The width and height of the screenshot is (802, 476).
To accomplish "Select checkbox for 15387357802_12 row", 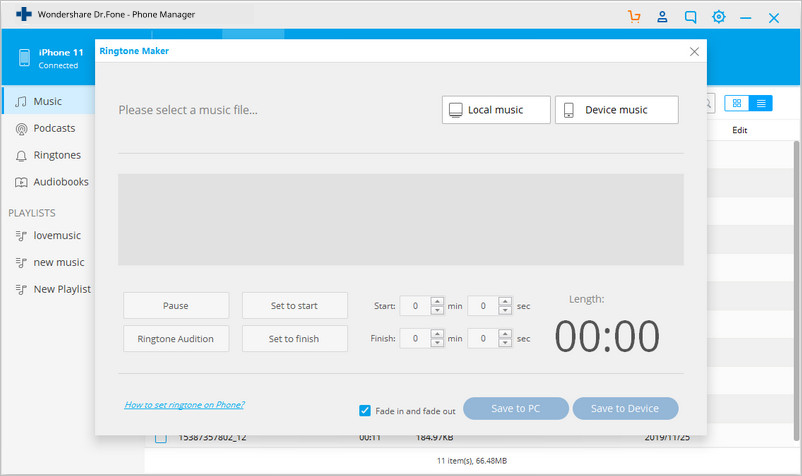I will point(161,438).
